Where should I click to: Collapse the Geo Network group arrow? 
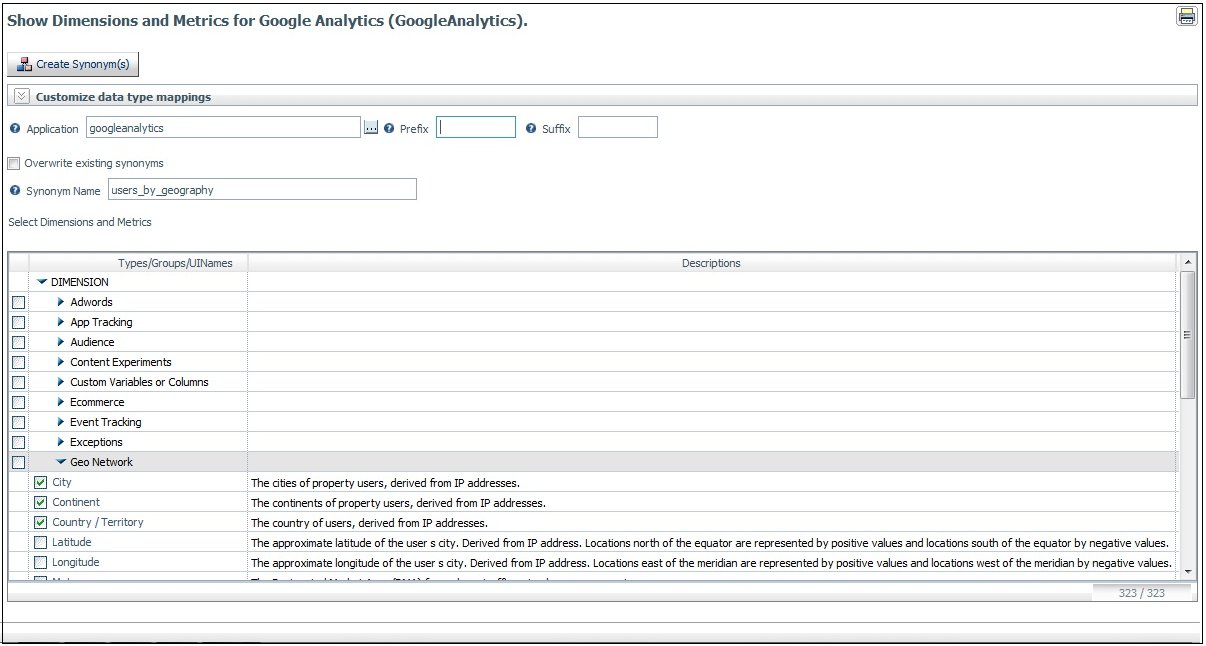click(x=61, y=462)
